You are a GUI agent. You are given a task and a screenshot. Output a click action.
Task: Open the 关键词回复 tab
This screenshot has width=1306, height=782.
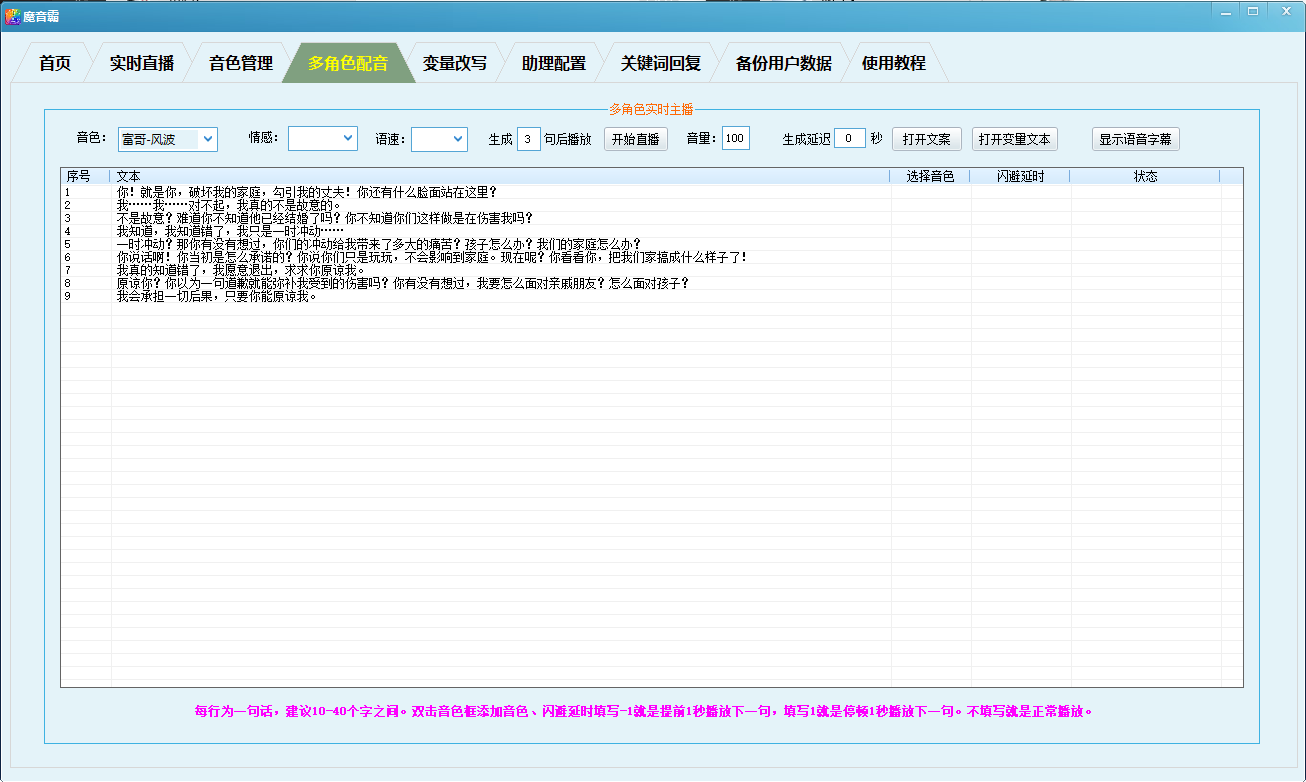[x=659, y=61]
